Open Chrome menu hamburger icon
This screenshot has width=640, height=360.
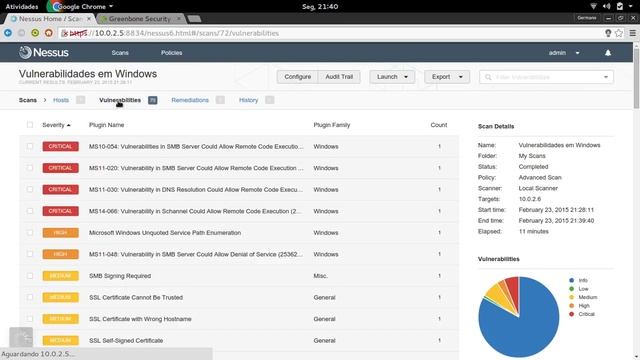point(633,33)
